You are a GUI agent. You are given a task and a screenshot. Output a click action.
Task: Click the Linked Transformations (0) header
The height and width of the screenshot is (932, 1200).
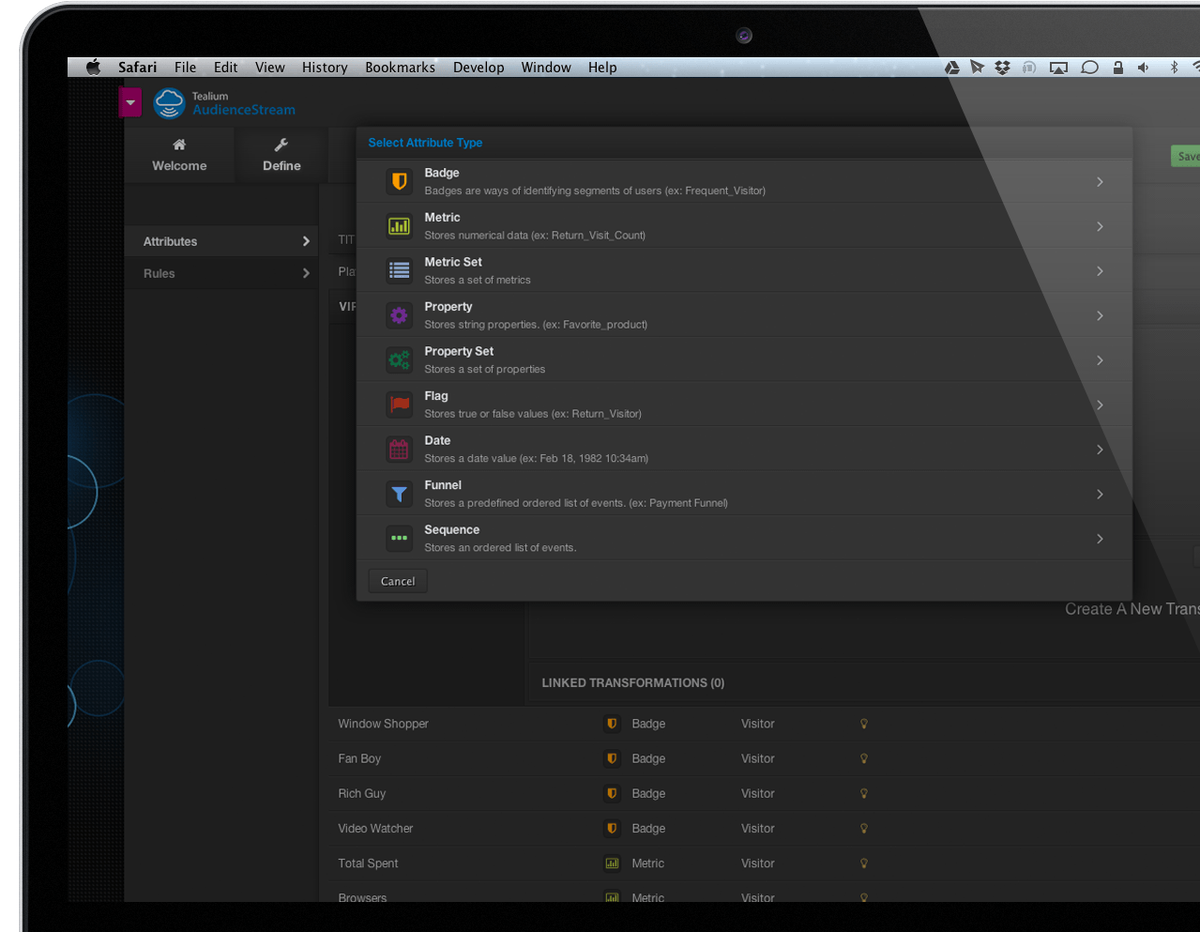coord(633,683)
